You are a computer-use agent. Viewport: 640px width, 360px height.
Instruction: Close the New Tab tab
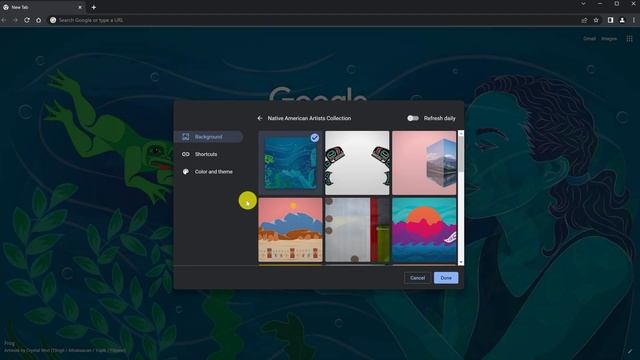[80, 7]
